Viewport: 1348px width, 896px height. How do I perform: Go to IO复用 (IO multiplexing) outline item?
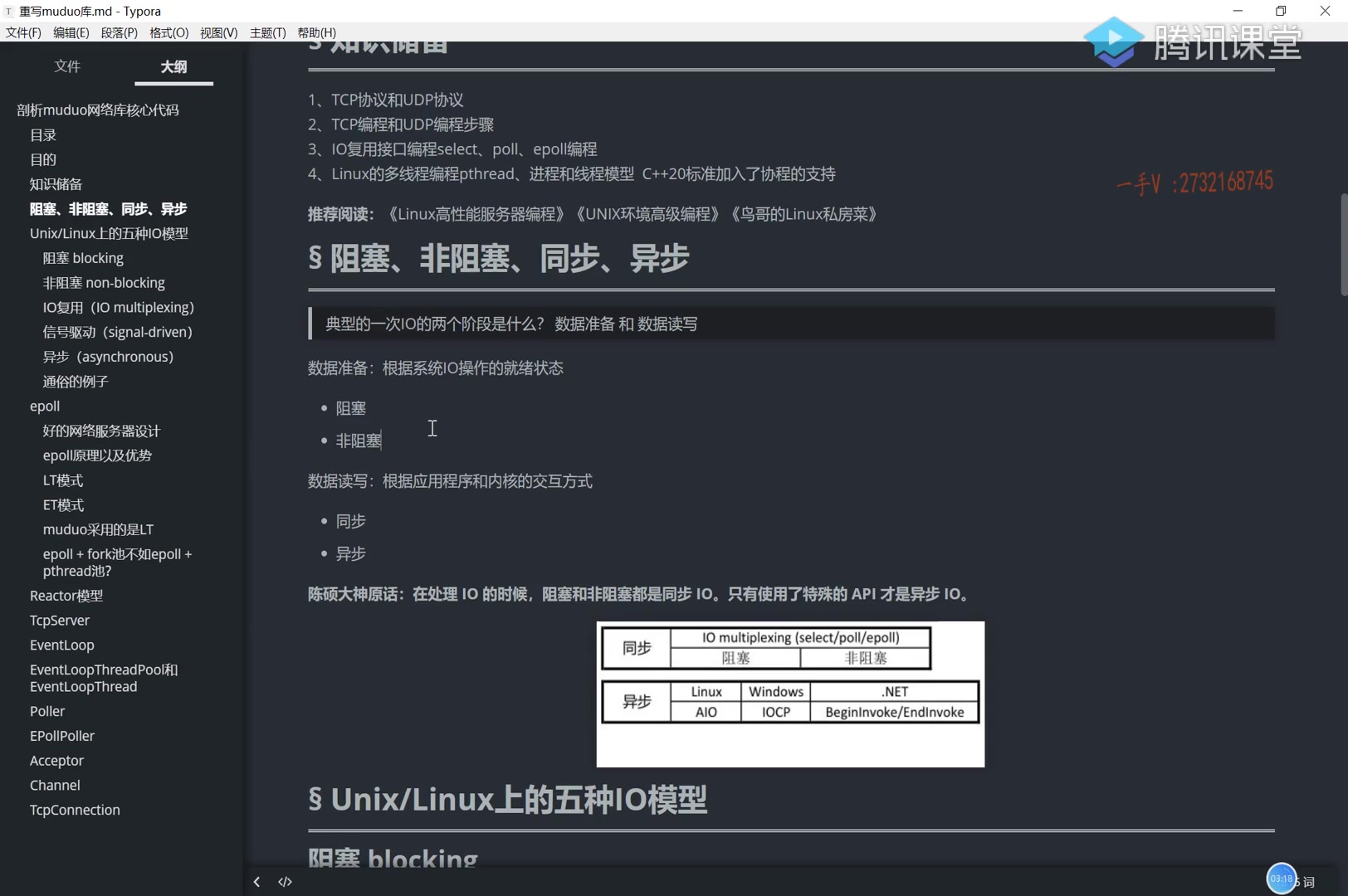119,308
